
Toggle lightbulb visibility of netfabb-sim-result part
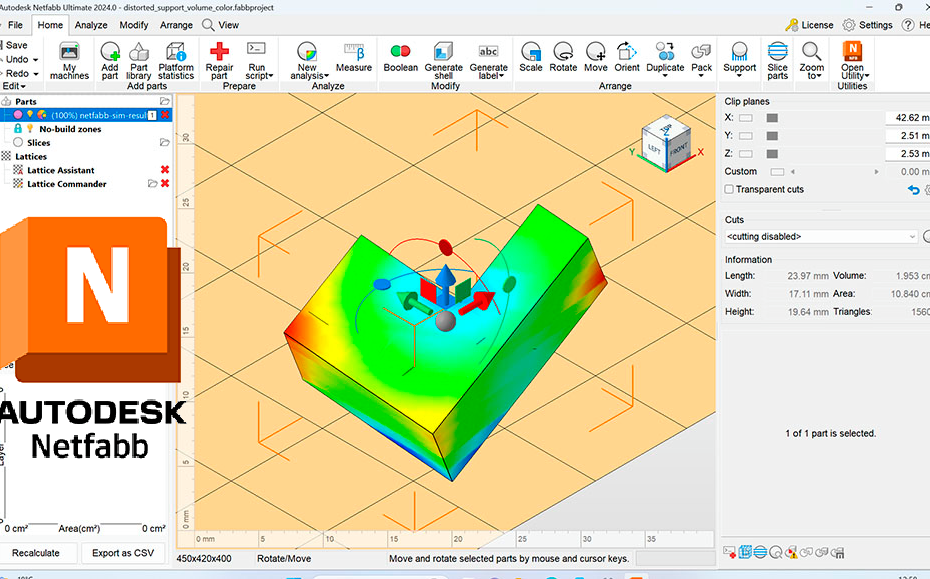(30, 114)
